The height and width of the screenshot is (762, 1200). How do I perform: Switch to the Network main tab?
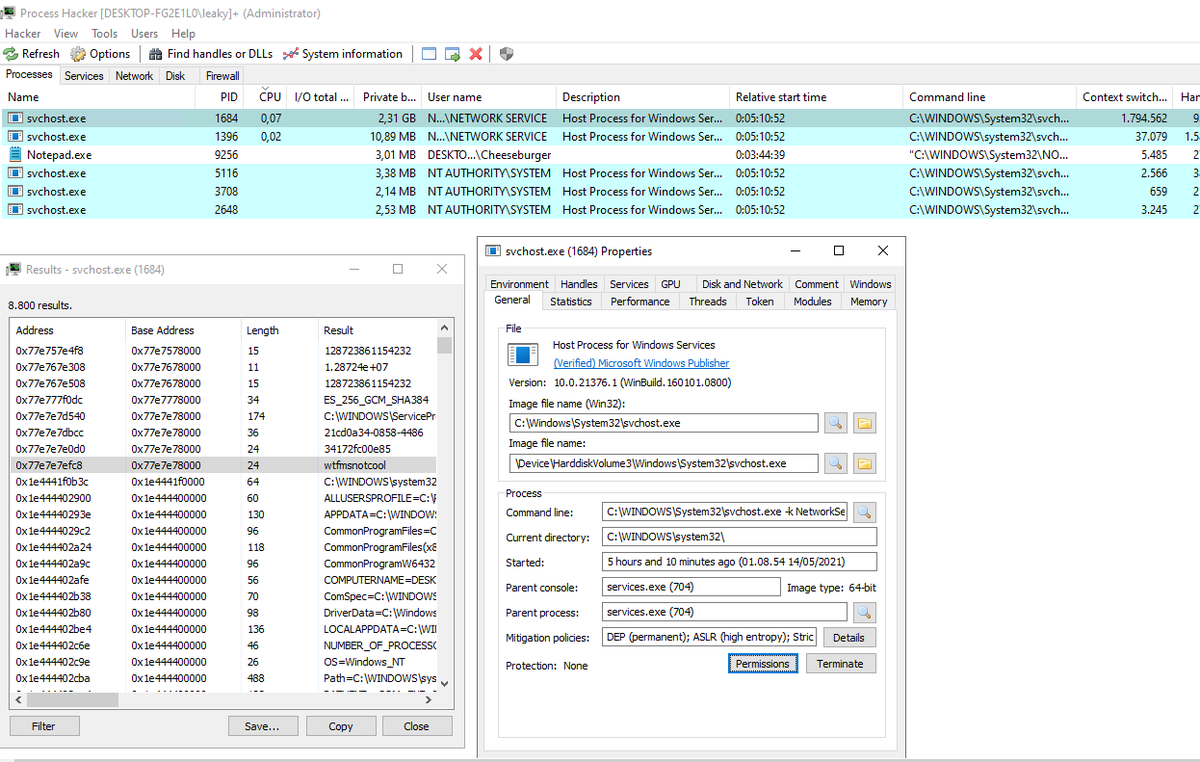[134, 76]
